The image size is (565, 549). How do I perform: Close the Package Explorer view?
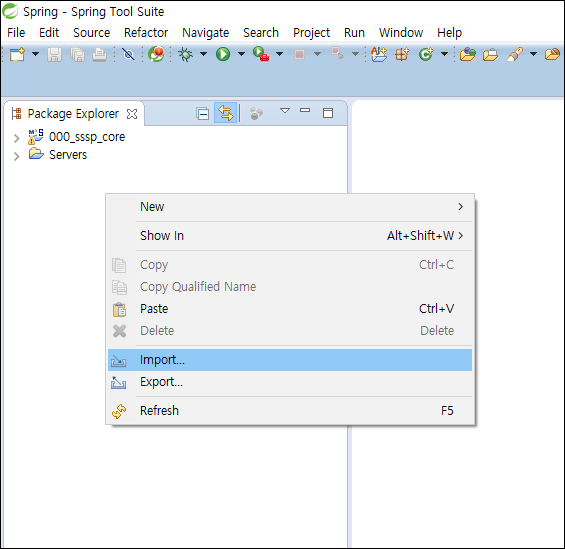[x=132, y=114]
